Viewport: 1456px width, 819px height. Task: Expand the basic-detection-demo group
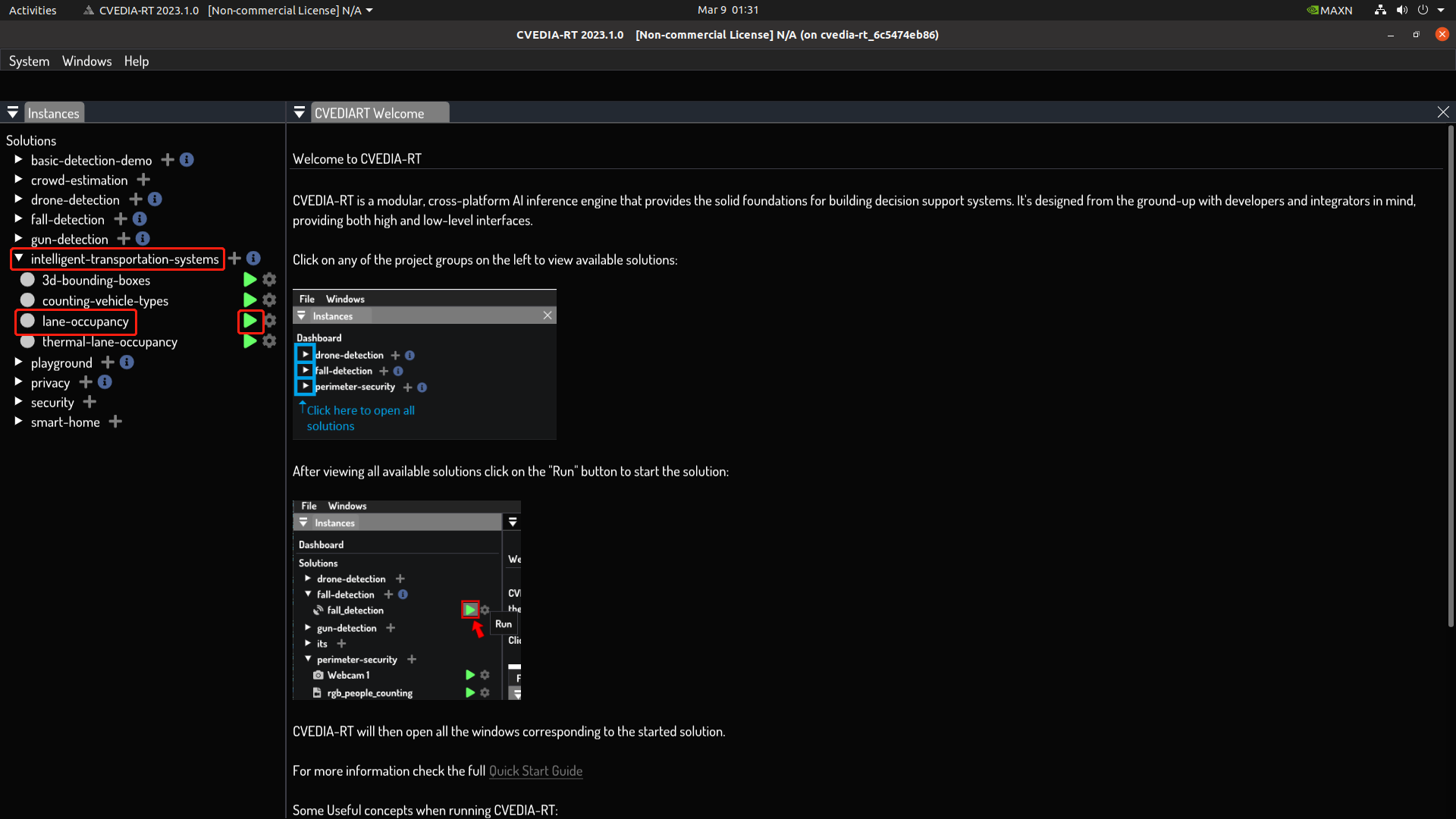coord(18,160)
